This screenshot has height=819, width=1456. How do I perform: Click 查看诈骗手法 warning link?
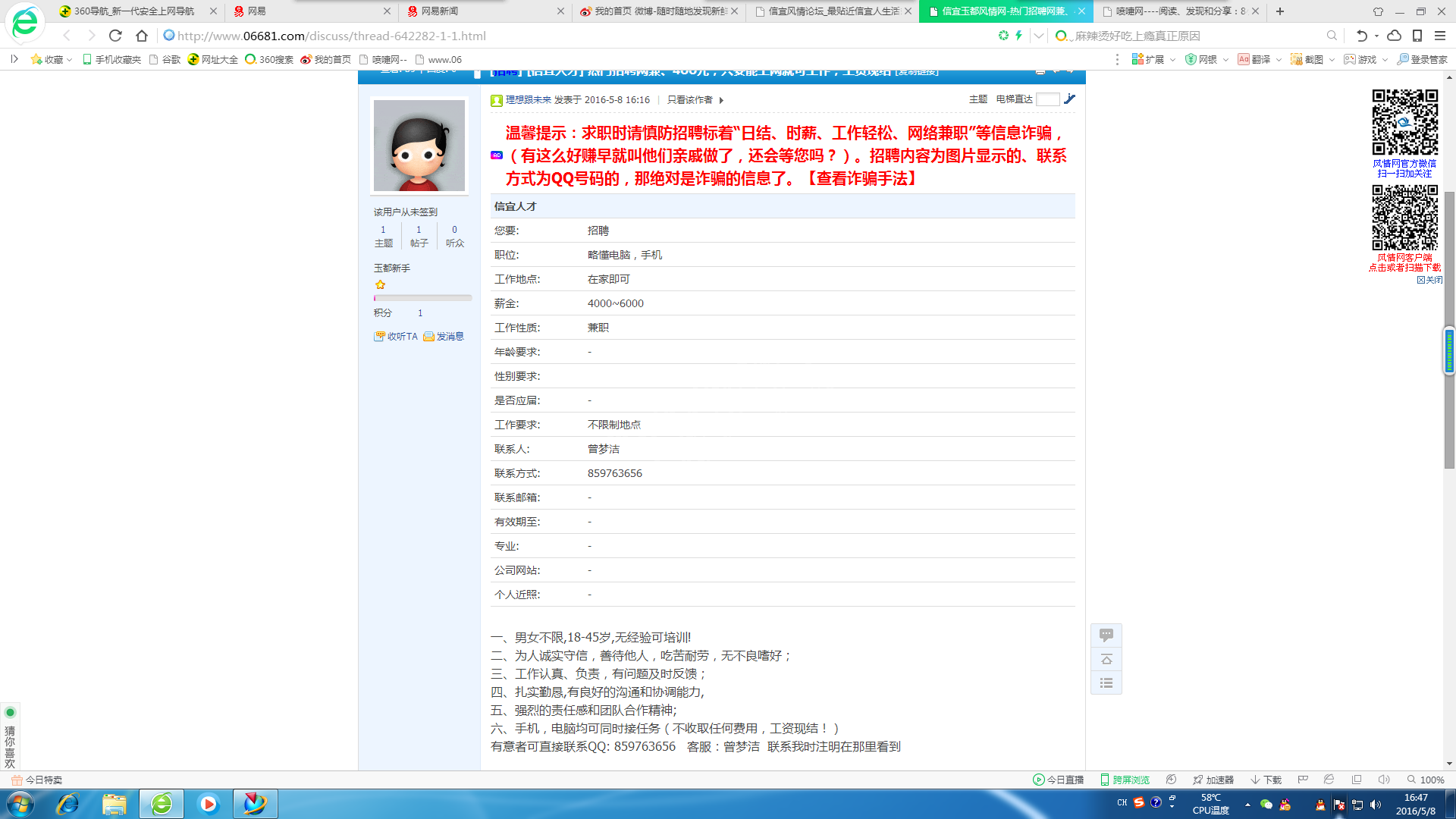(862, 178)
